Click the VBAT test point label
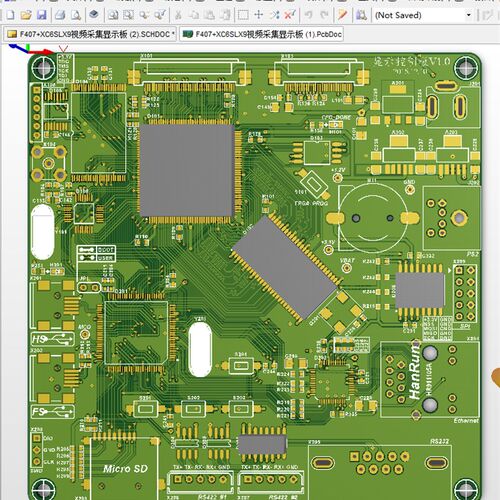The height and width of the screenshot is (500, 500). [x=347, y=260]
